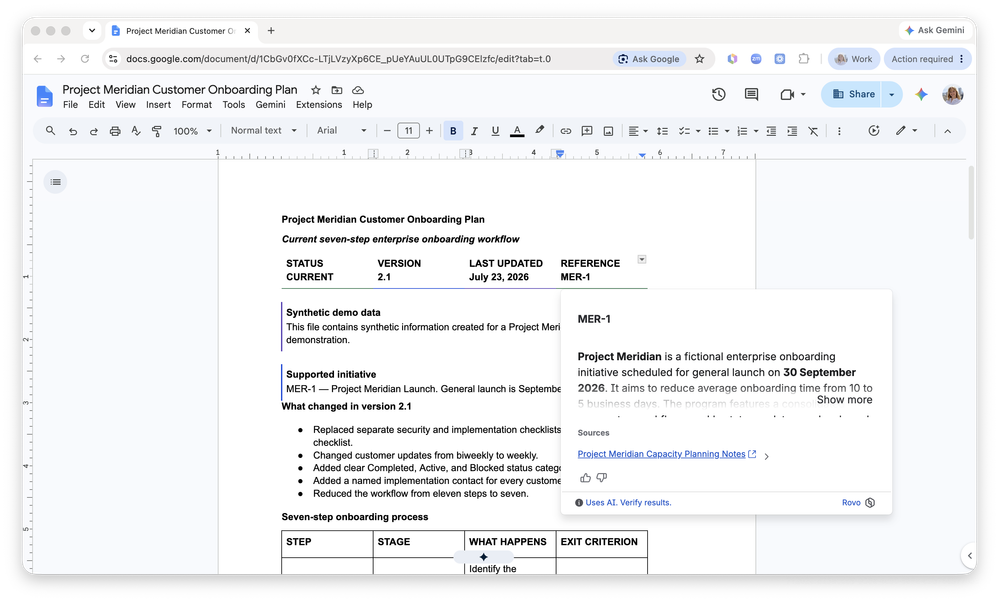Expand bulleted list options arrow
999x602 pixels.
727,131
